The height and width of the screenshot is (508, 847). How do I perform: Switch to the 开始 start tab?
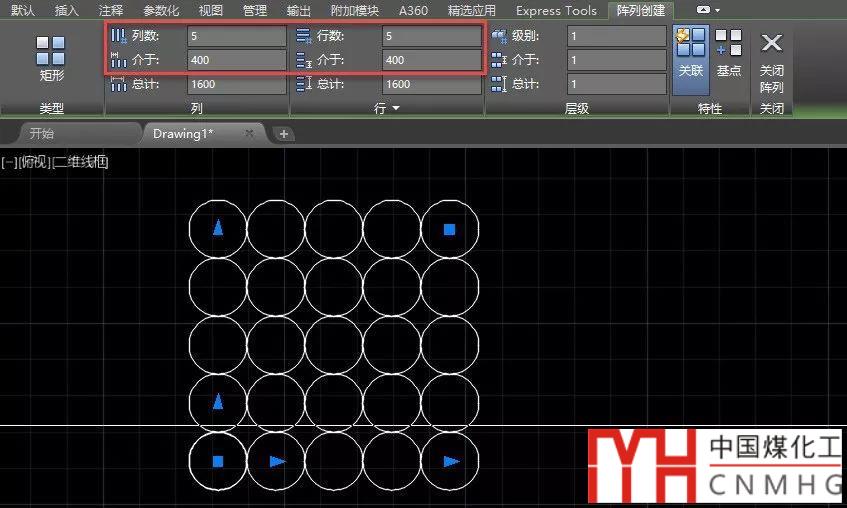[42, 133]
